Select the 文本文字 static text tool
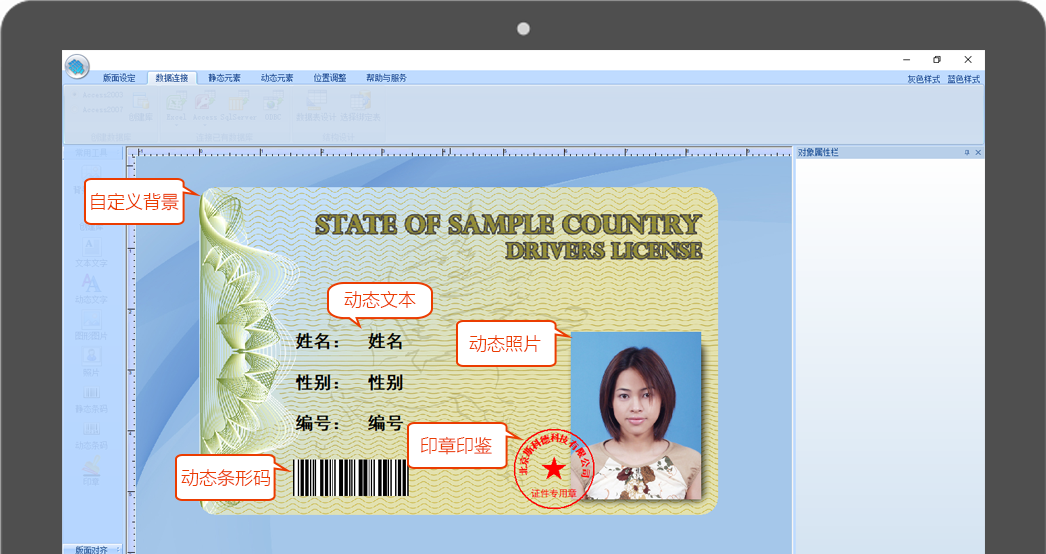Image resolution: width=1046 pixels, height=554 pixels. click(x=91, y=252)
